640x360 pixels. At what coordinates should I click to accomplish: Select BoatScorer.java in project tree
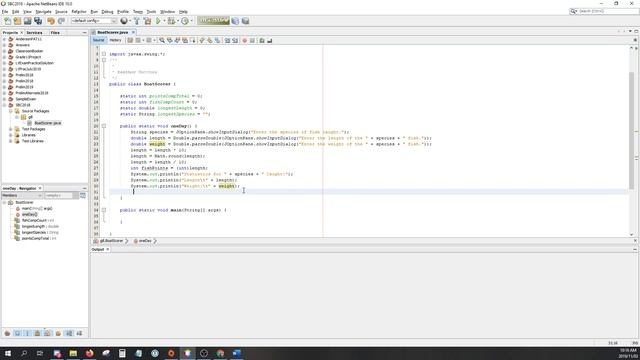pyautogui.click(x=47, y=123)
